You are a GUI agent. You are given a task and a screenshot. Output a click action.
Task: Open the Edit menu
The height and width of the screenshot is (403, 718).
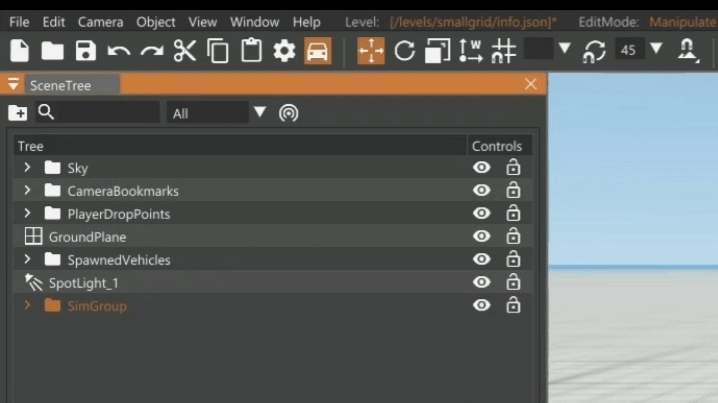(x=54, y=22)
